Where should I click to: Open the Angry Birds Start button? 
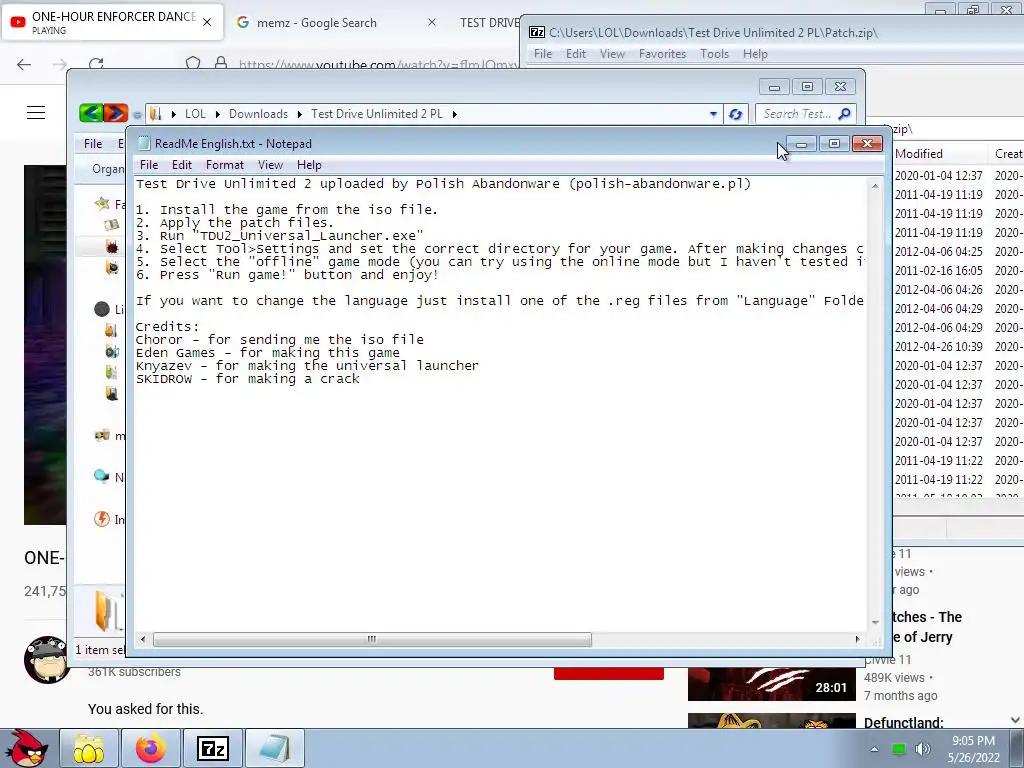(x=26, y=747)
